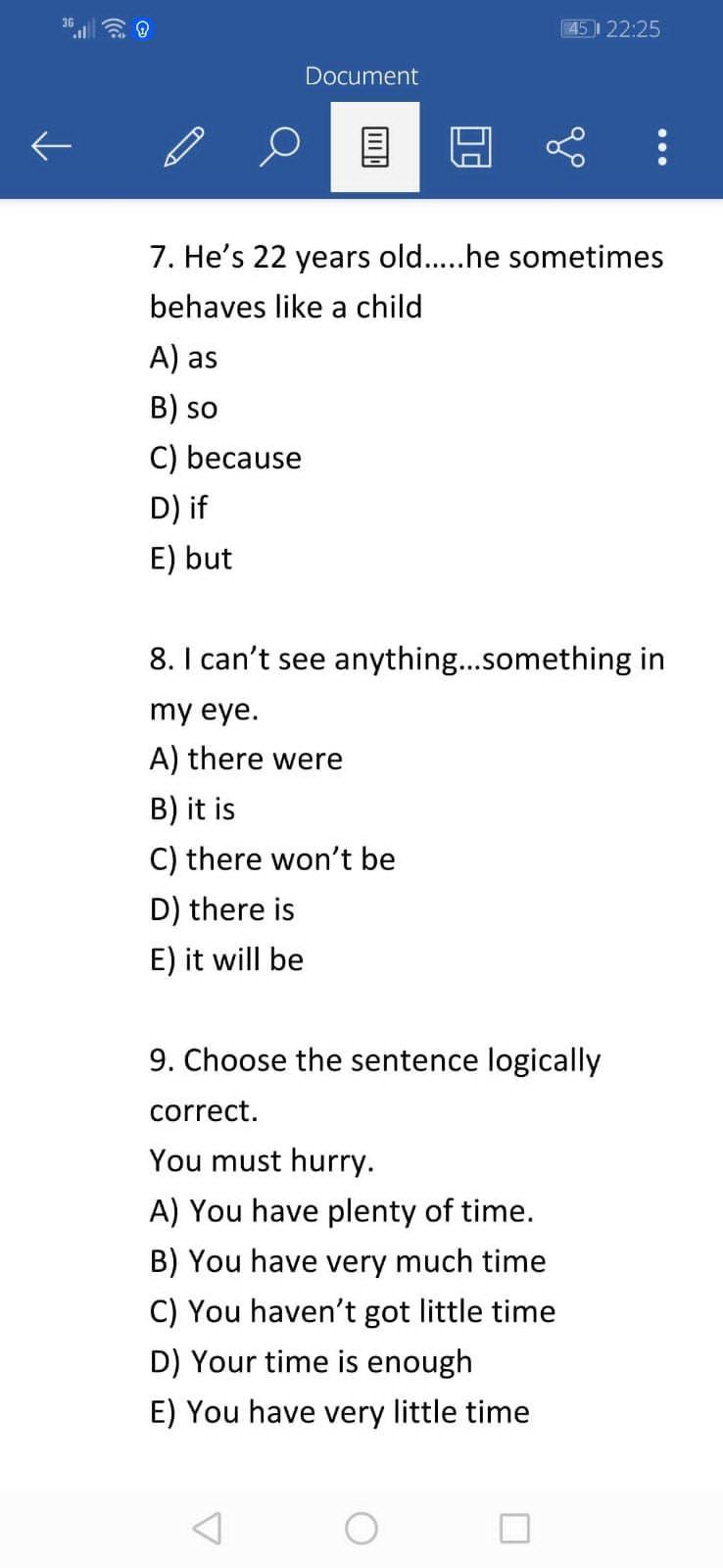The height and width of the screenshot is (1568, 723).
Task: Tap answer option B) it is
Action: (x=192, y=808)
